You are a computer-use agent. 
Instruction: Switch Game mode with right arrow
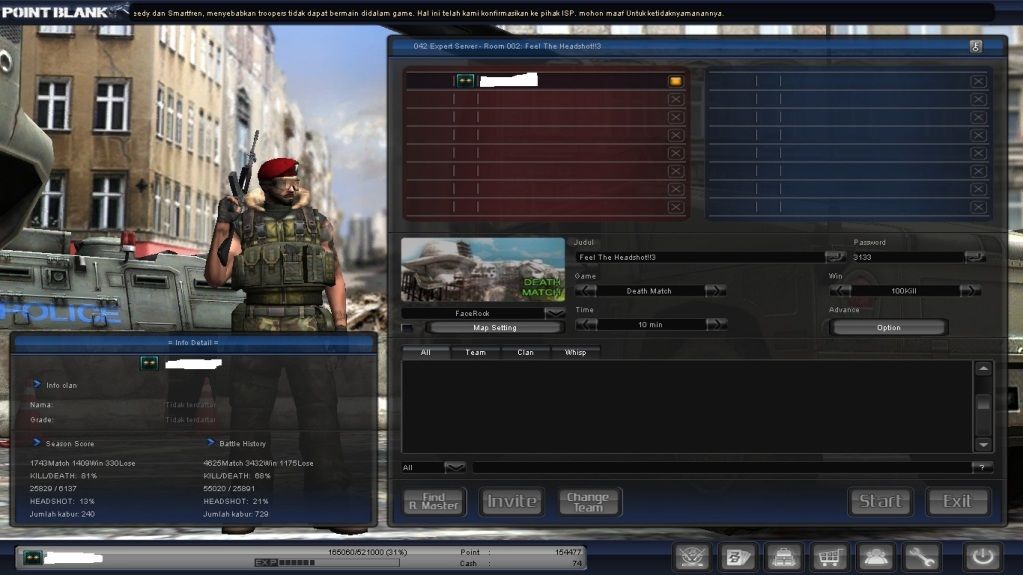click(715, 290)
